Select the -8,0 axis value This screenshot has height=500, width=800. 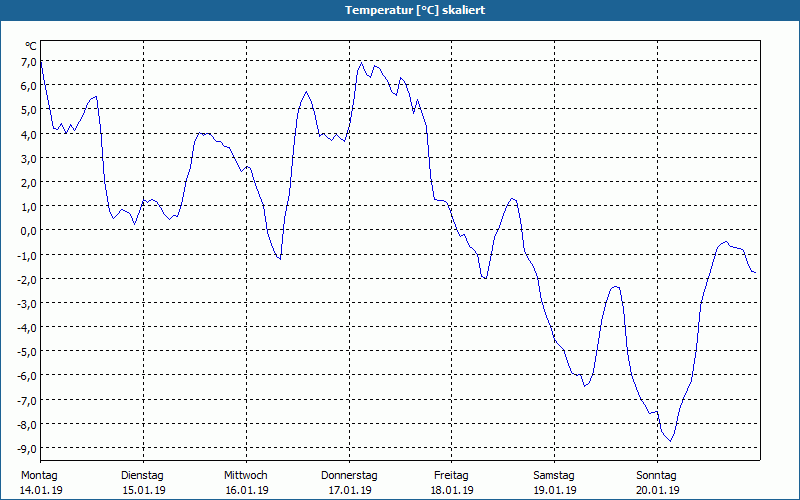click(27, 424)
